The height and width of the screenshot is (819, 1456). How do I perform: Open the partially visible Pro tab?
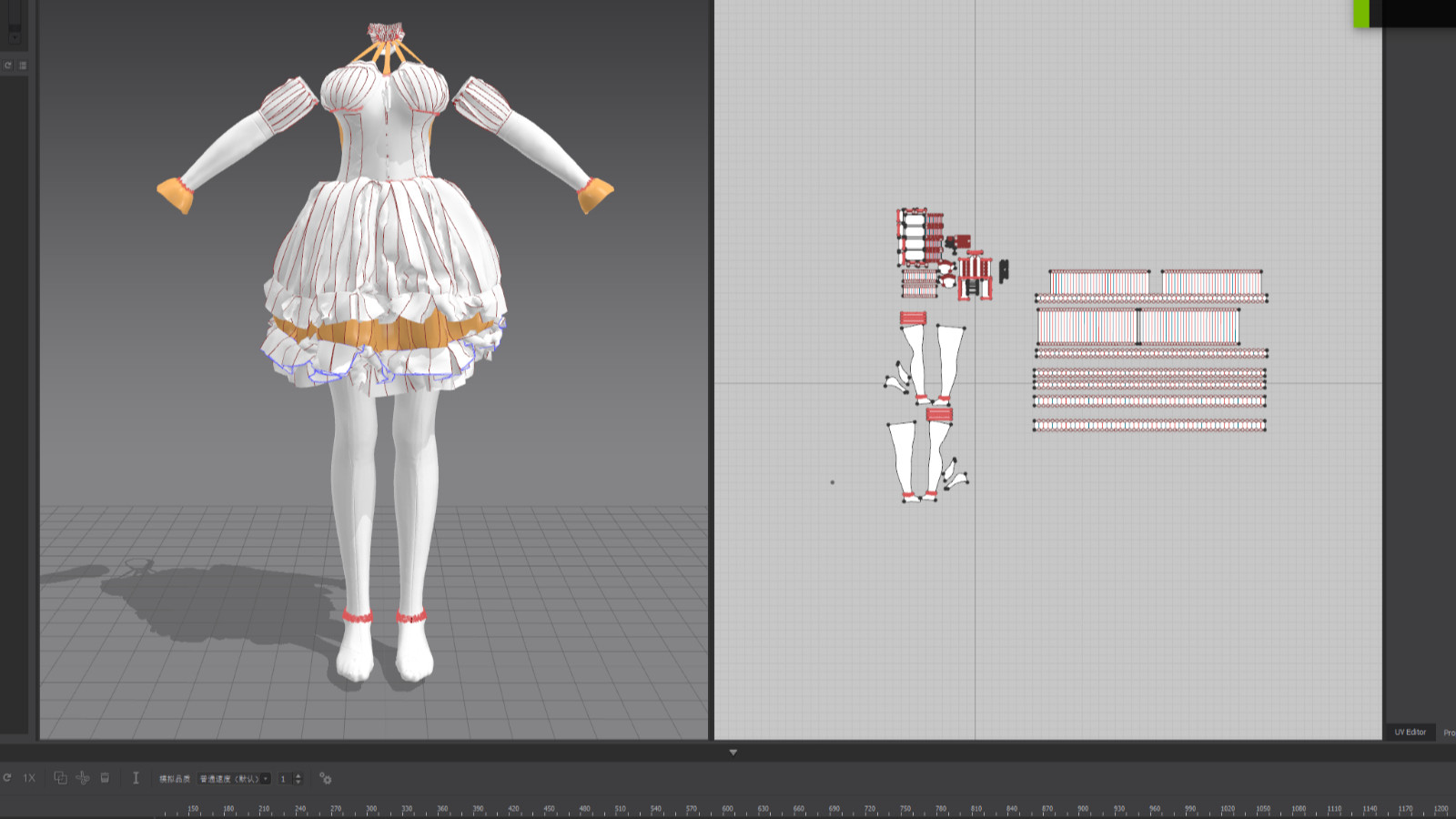(1448, 733)
